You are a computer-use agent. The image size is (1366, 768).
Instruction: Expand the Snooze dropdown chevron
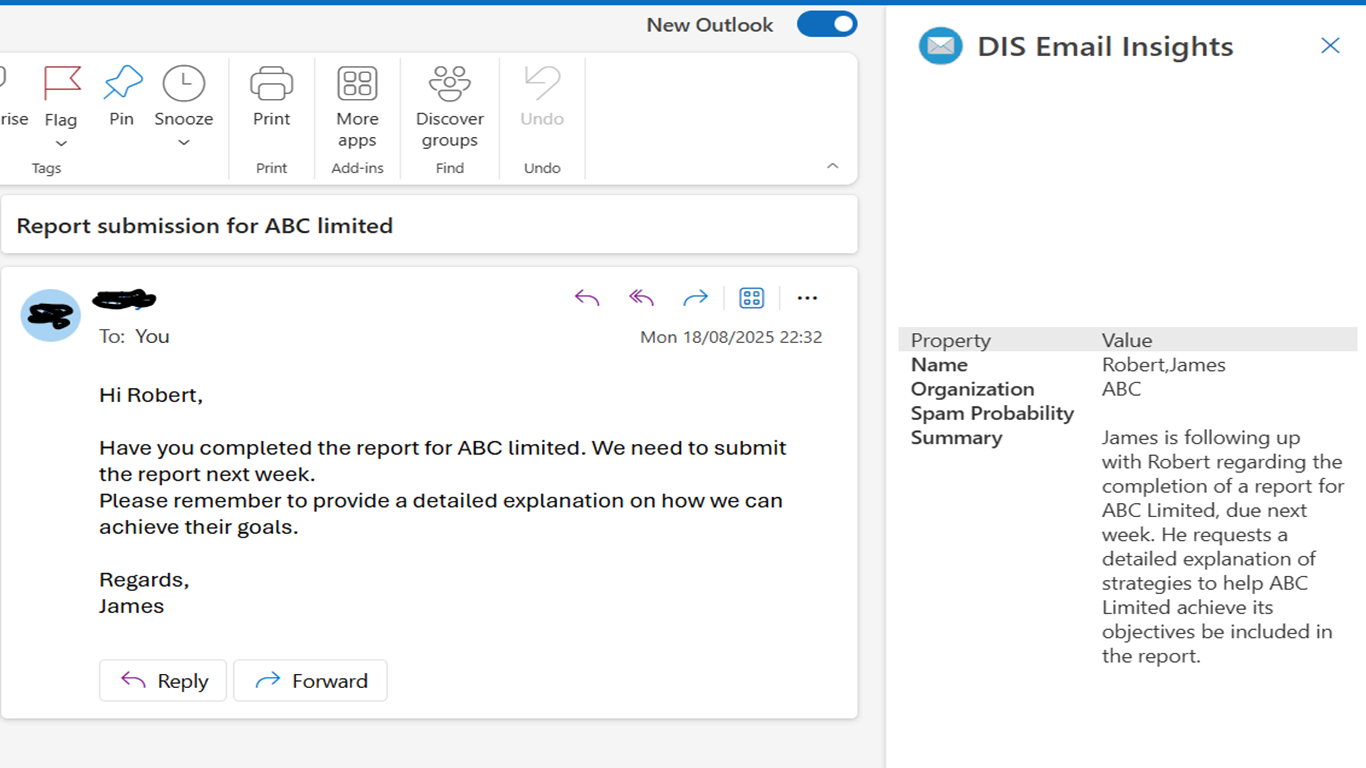tap(184, 143)
